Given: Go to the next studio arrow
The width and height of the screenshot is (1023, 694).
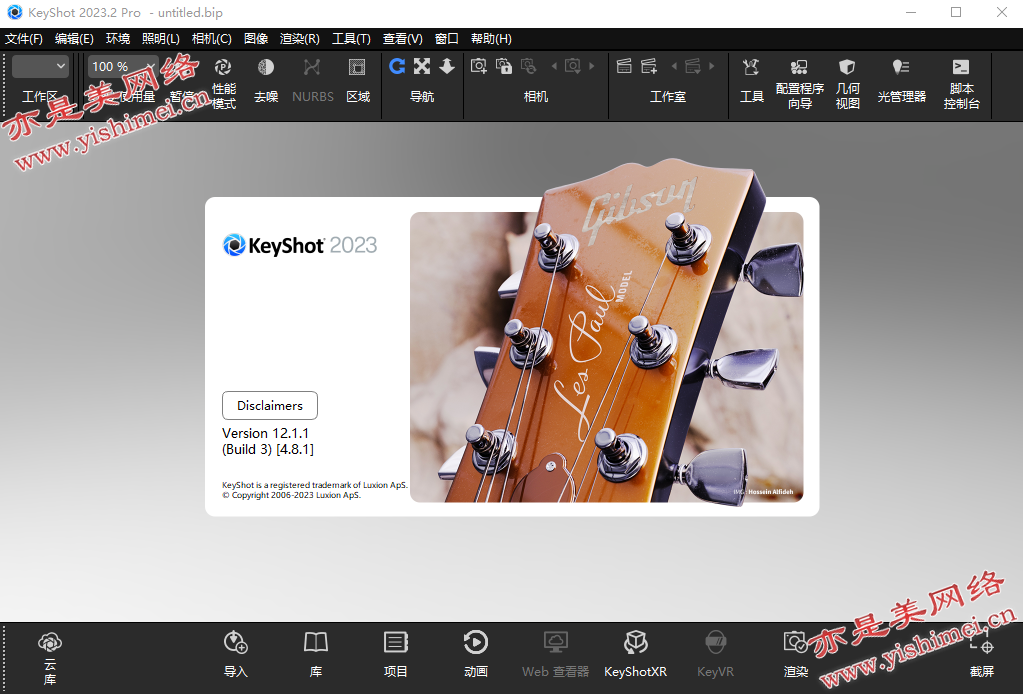Looking at the screenshot, I should click(712, 66).
